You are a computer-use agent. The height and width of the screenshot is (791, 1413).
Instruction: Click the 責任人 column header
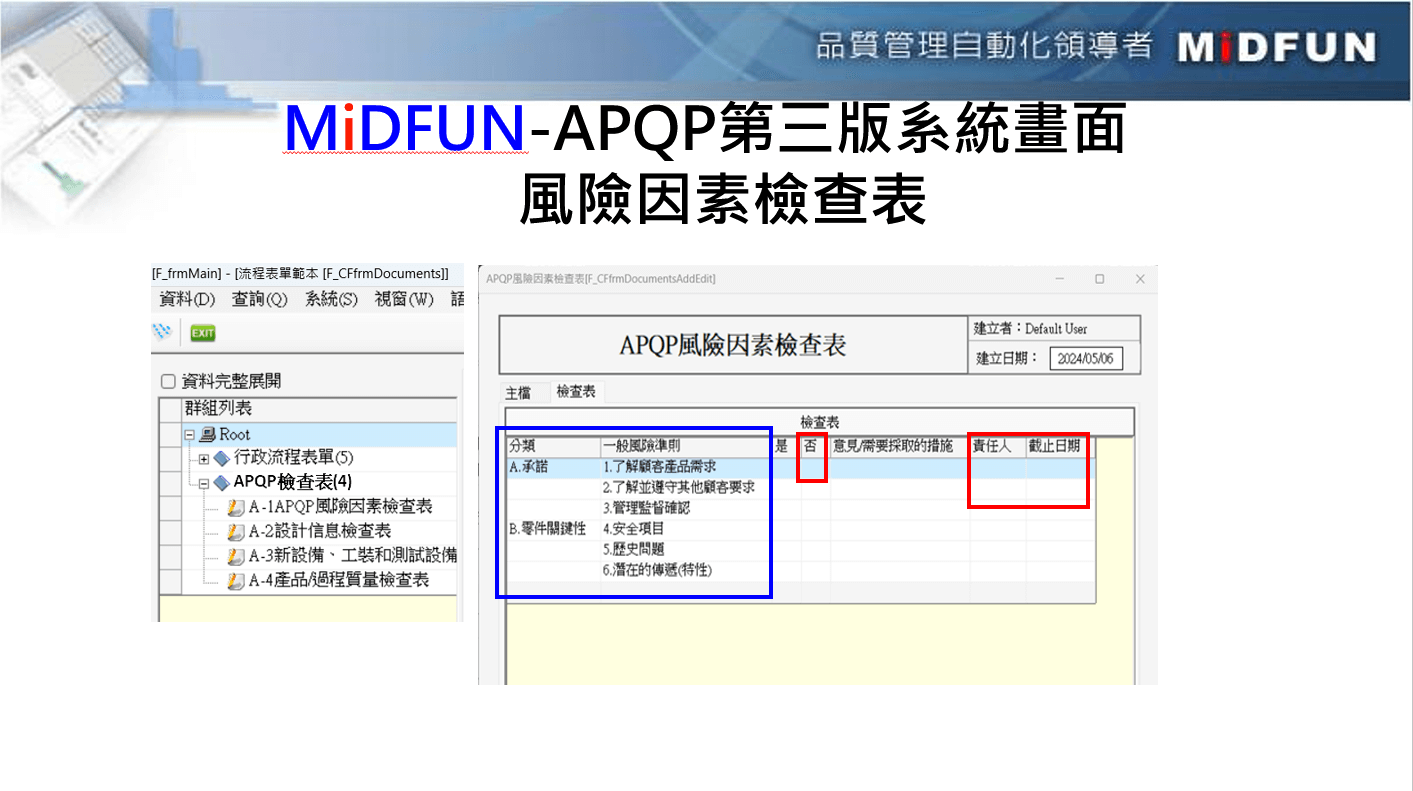point(998,446)
